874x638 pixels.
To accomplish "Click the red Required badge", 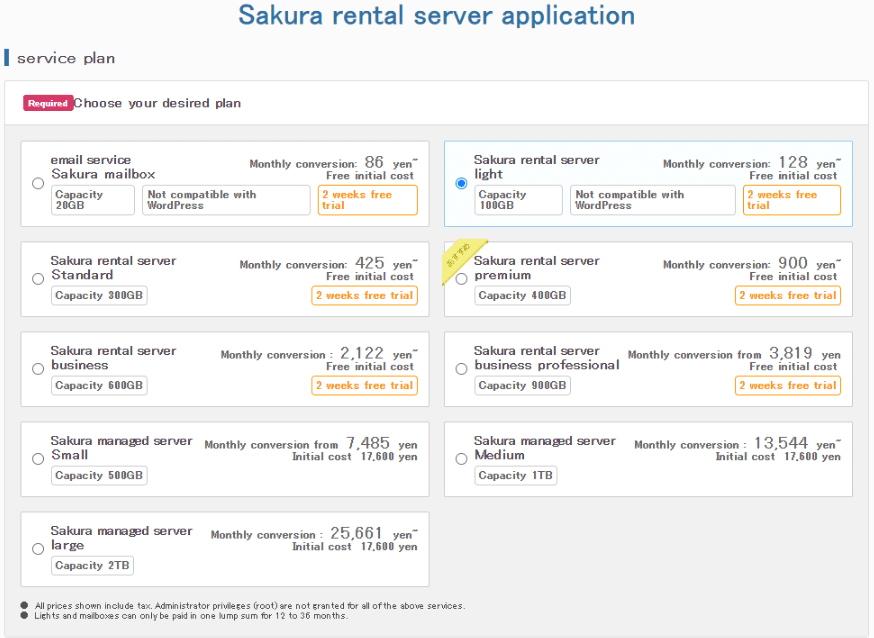I will 48,103.
